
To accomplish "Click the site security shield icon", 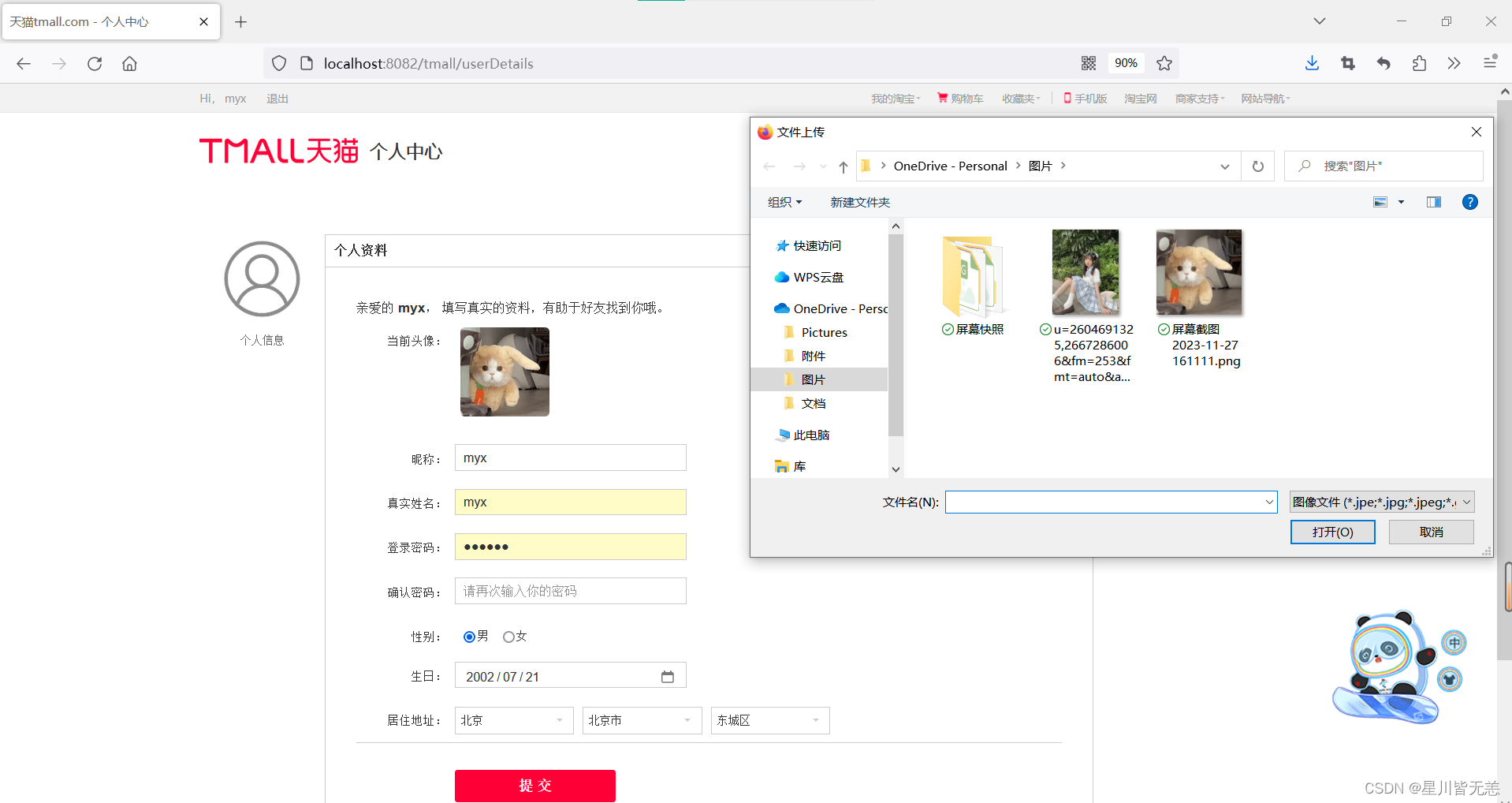I will pos(279,63).
